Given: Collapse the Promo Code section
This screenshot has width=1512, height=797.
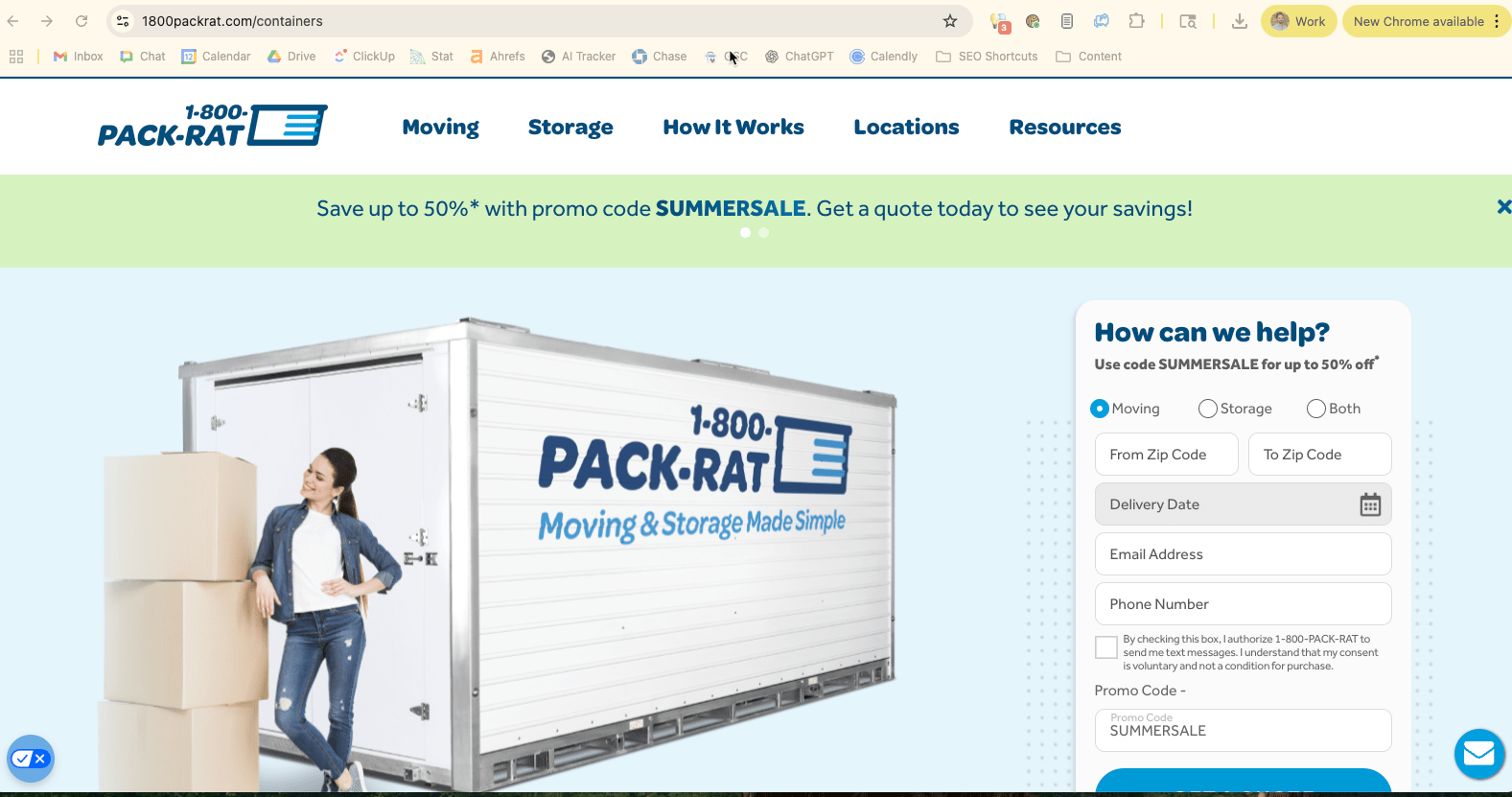Looking at the screenshot, I should [x=1141, y=691].
